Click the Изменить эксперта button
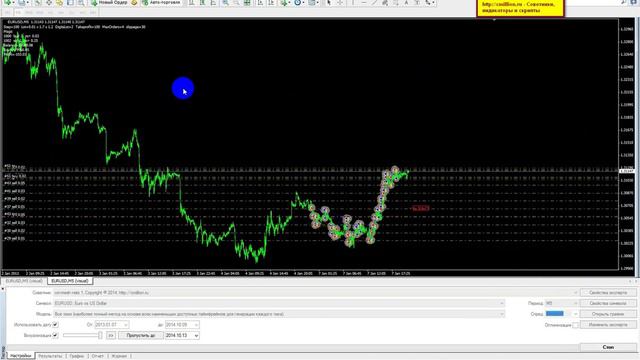Image resolution: width=640 pixels, height=360 pixels. [x=608, y=324]
